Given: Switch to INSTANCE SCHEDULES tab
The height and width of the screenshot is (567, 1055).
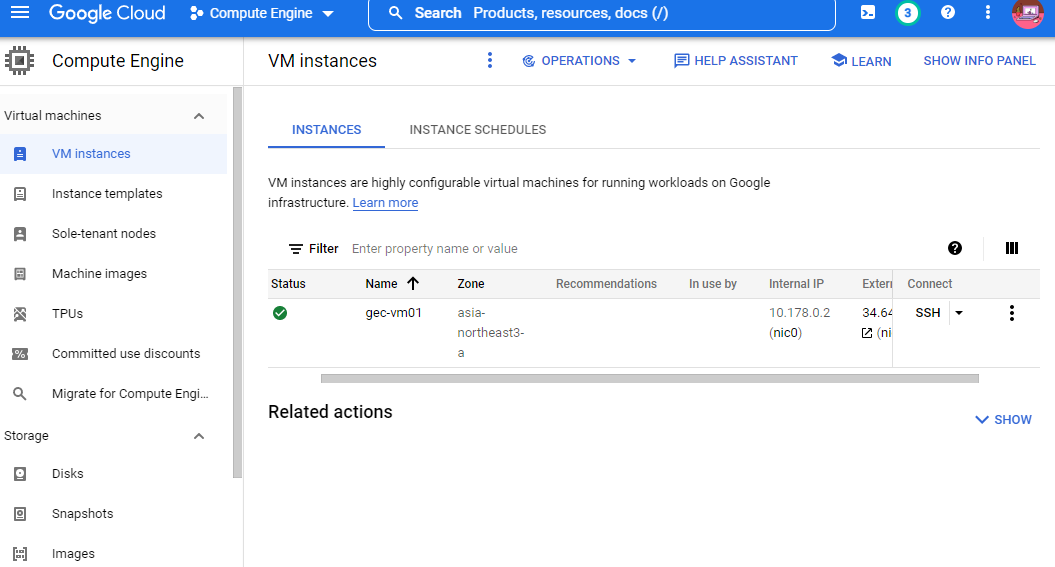Looking at the screenshot, I should point(478,130).
